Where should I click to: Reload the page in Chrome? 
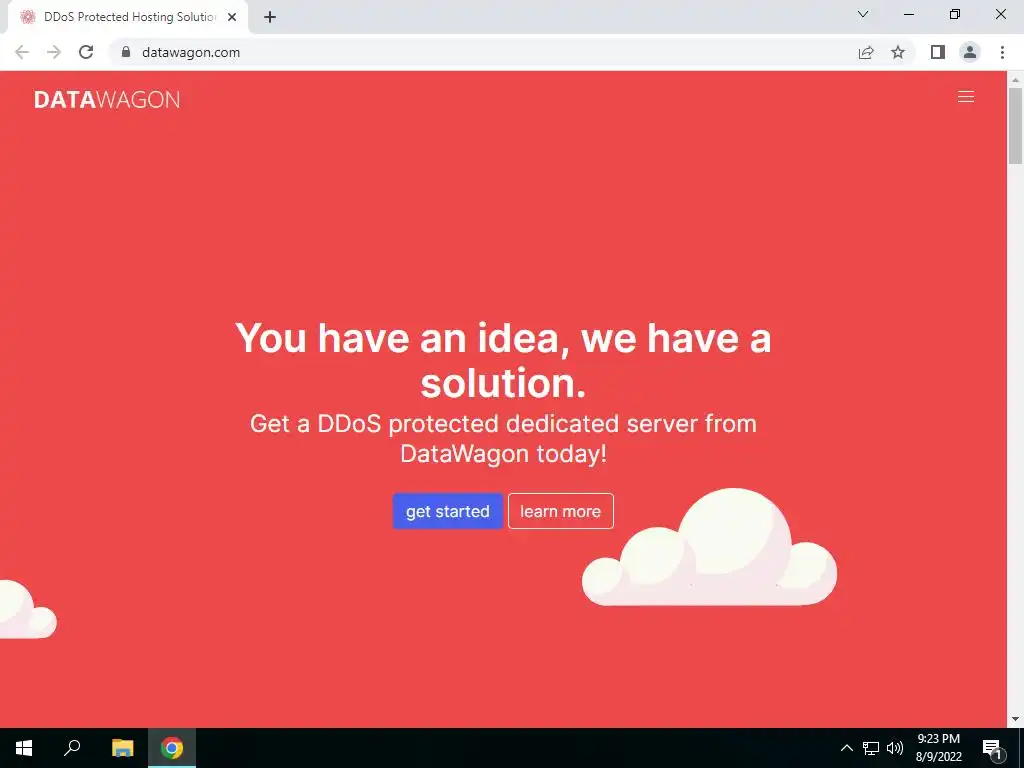[86, 52]
